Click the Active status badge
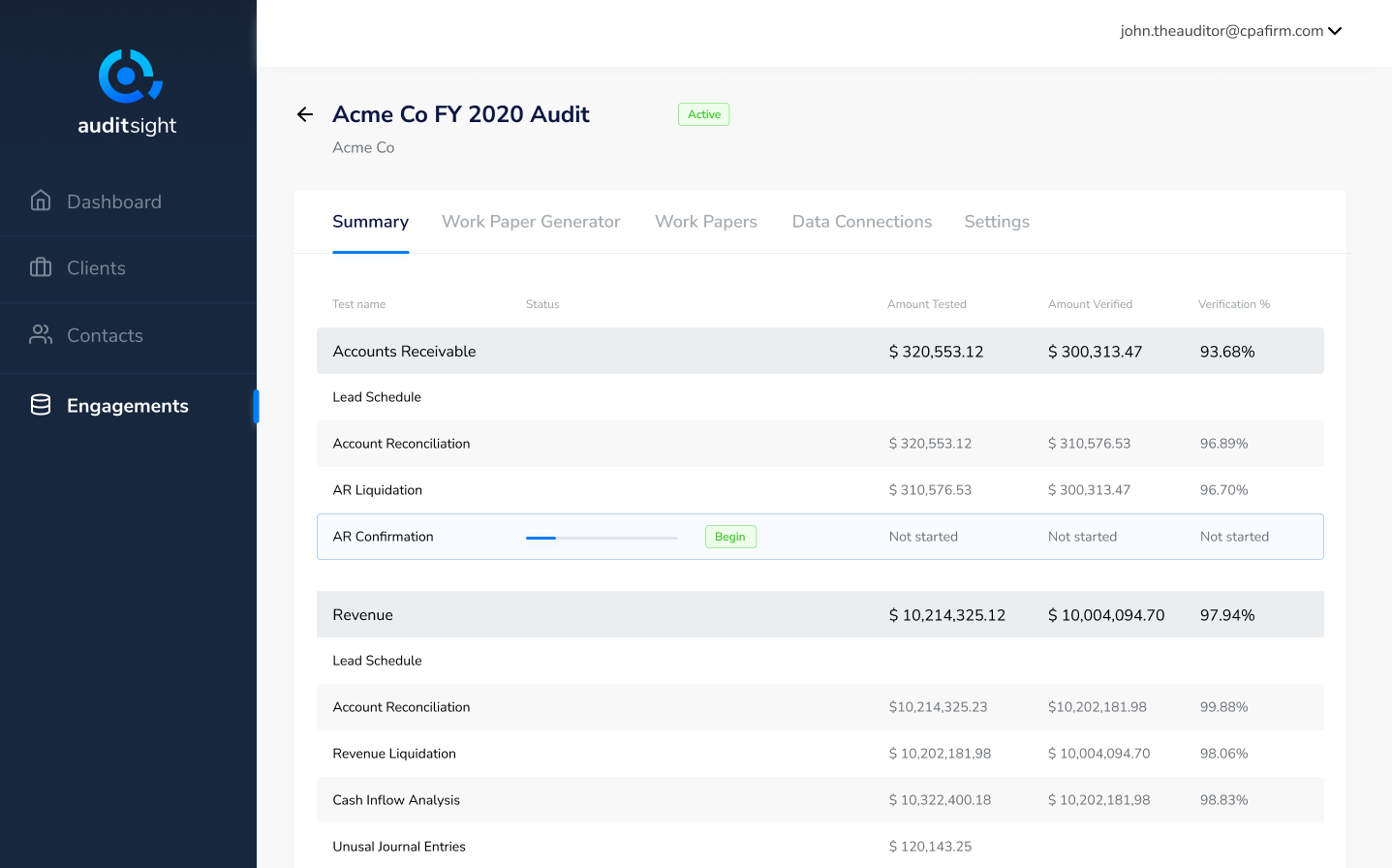This screenshot has height=868, width=1392. [703, 114]
